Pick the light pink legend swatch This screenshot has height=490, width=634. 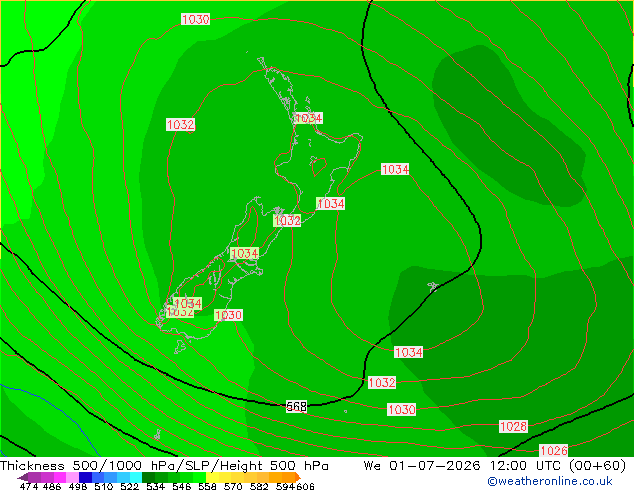72,477
